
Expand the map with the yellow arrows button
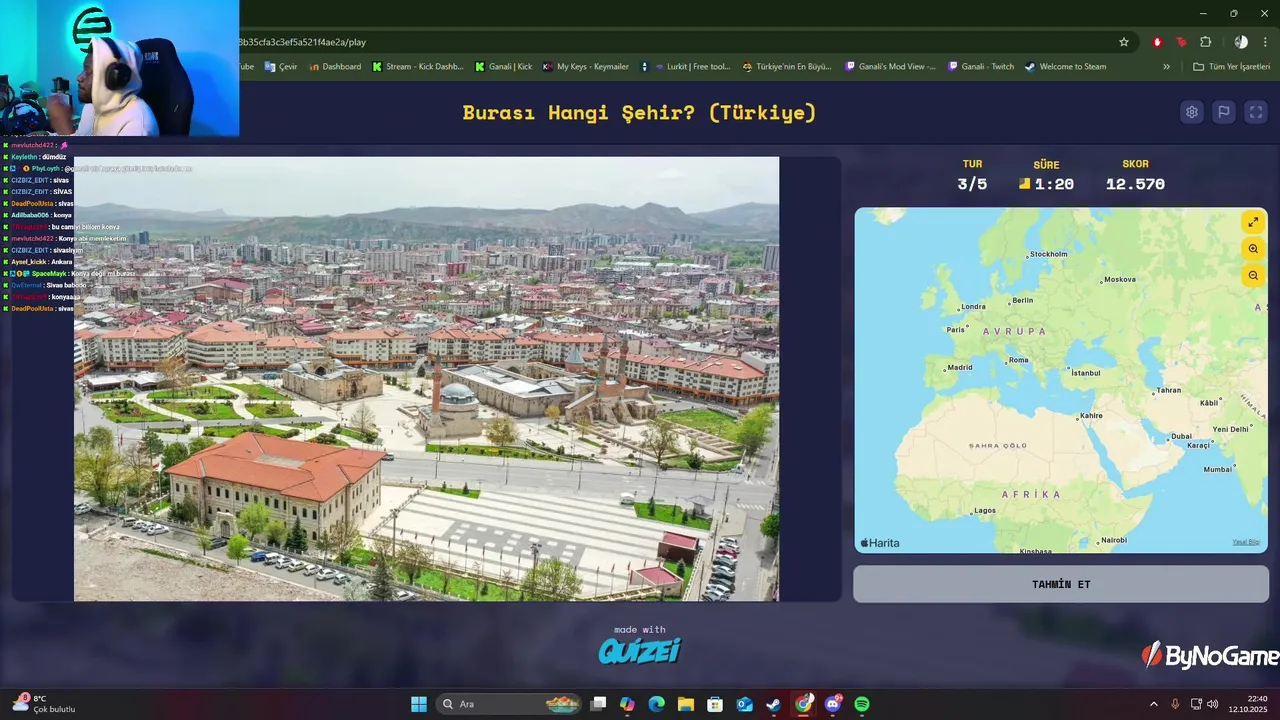pos(1253,222)
